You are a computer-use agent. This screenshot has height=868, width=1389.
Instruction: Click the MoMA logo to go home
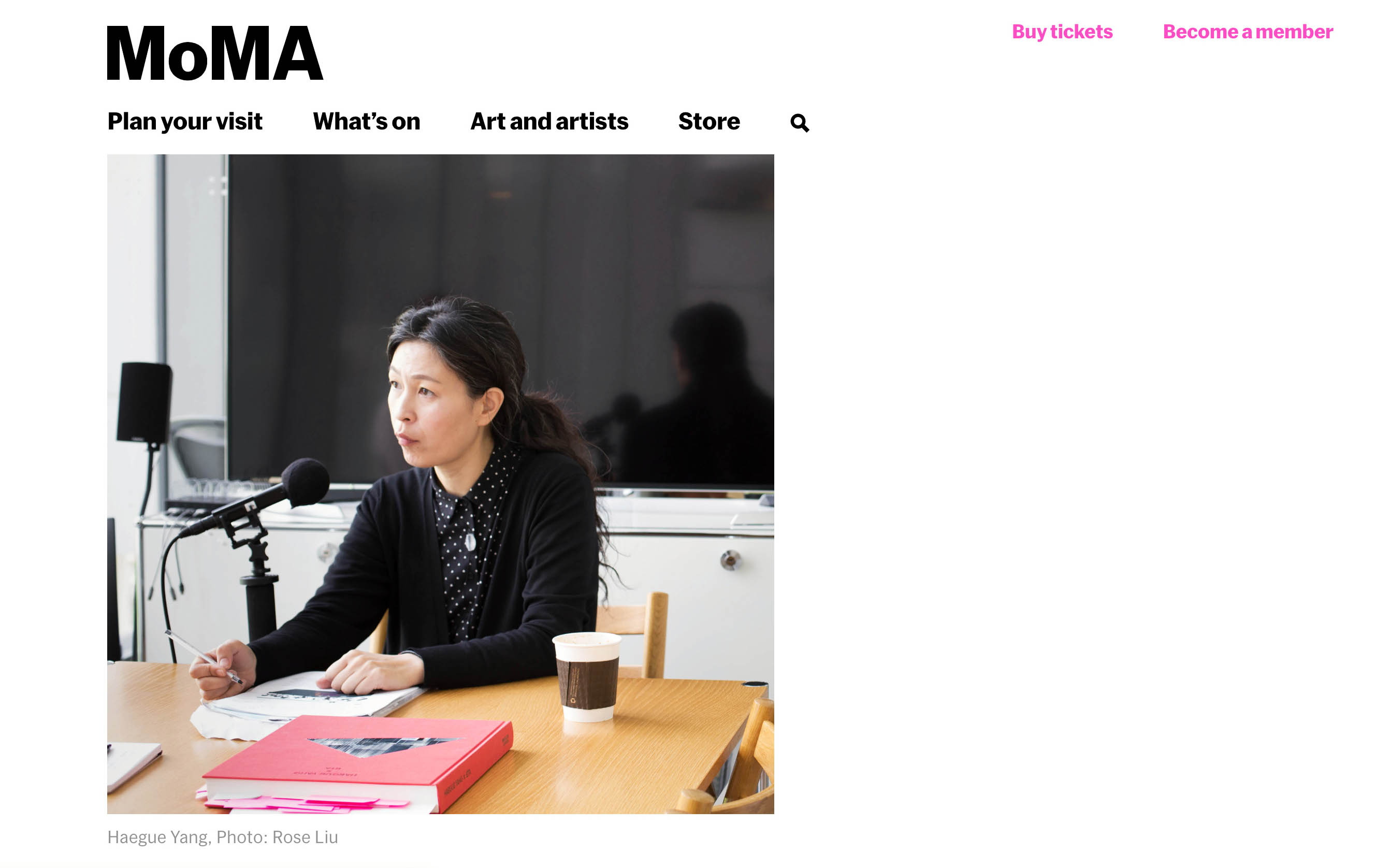point(215,53)
